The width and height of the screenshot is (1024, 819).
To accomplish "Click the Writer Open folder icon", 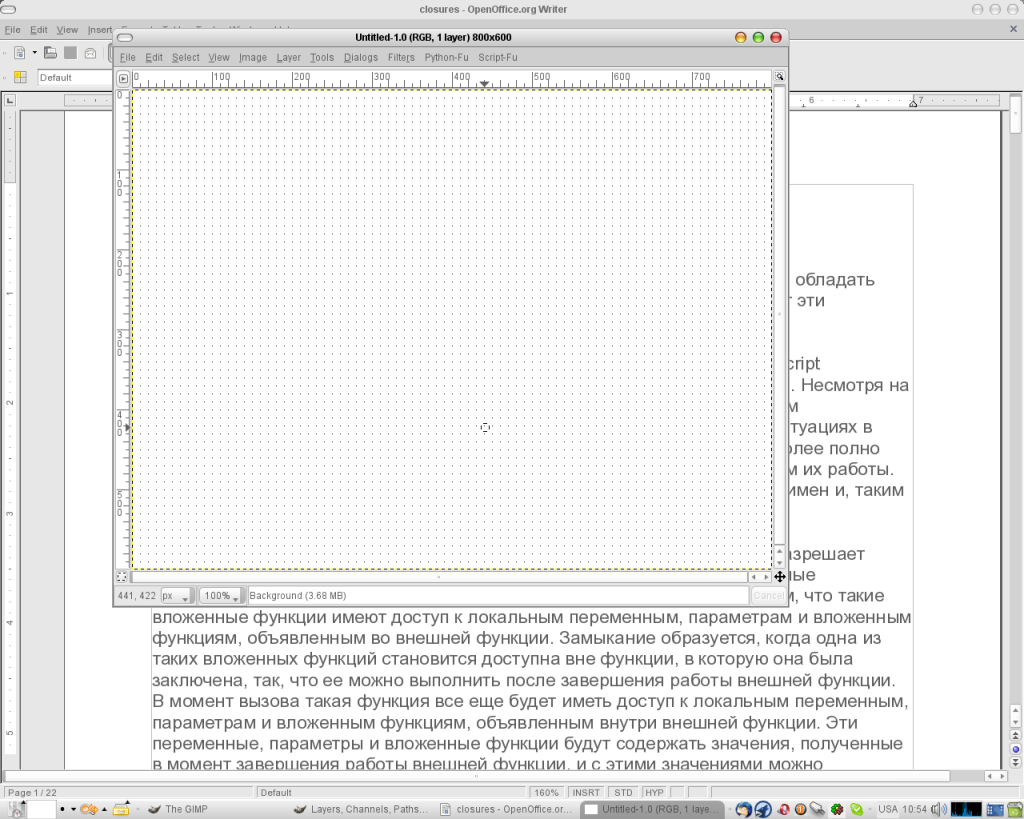I will [50, 52].
